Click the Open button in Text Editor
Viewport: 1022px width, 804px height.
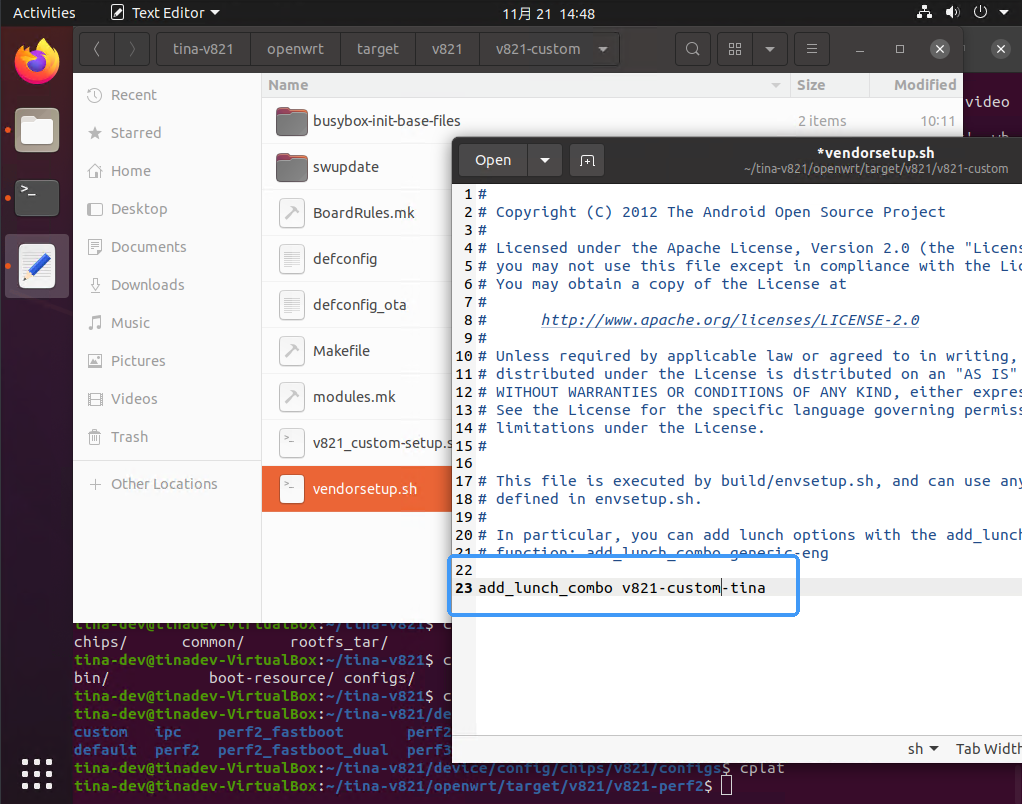pyautogui.click(x=493, y=160)
